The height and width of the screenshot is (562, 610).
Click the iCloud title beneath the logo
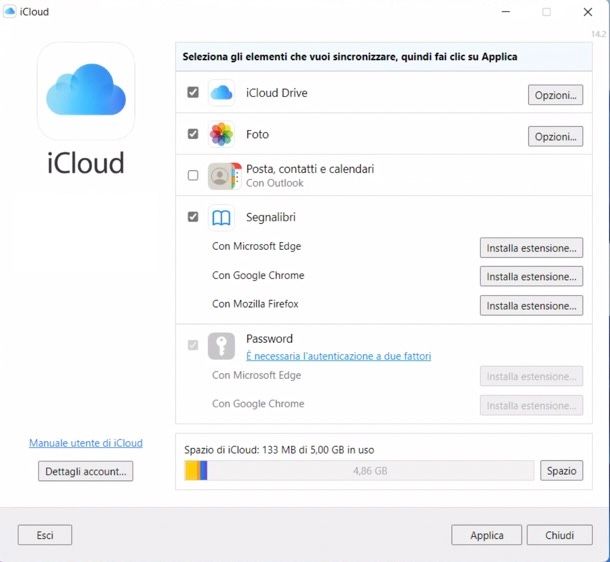point(86,163)
